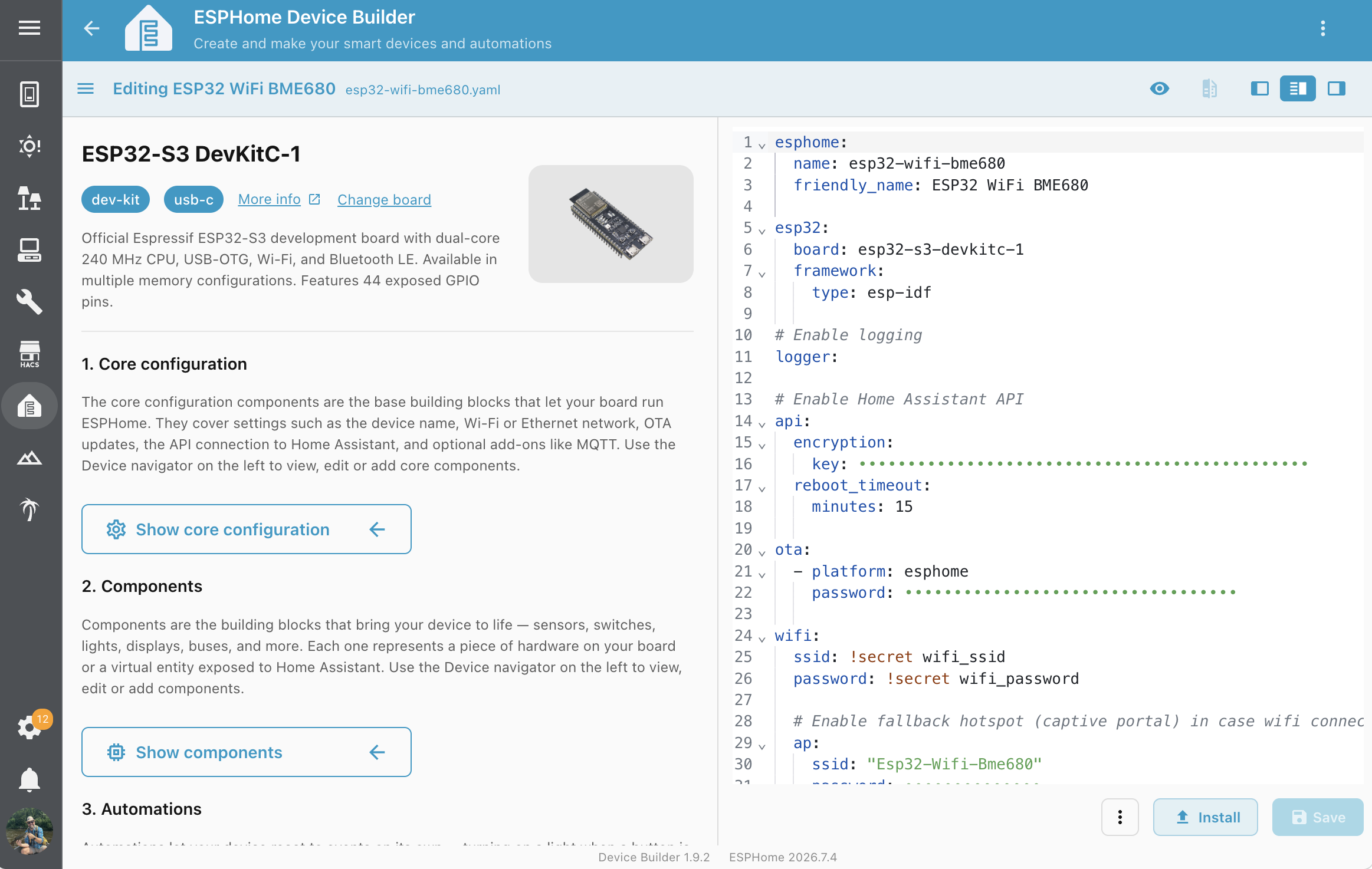
Task: Switch to right-panel-only layout
Action: (x=1337, y=88)
